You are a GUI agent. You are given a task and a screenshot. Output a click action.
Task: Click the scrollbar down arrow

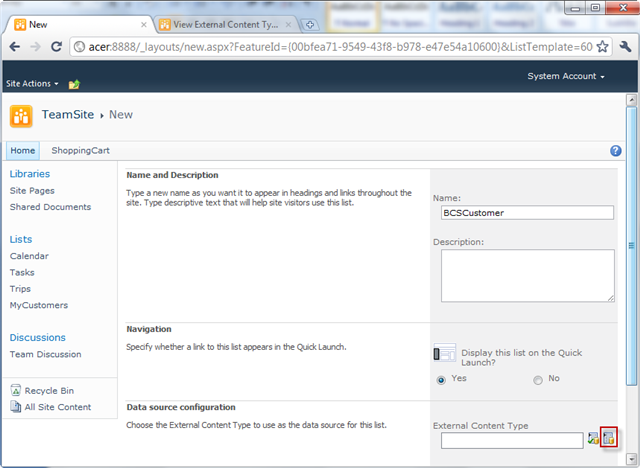[x=631, y=458]
